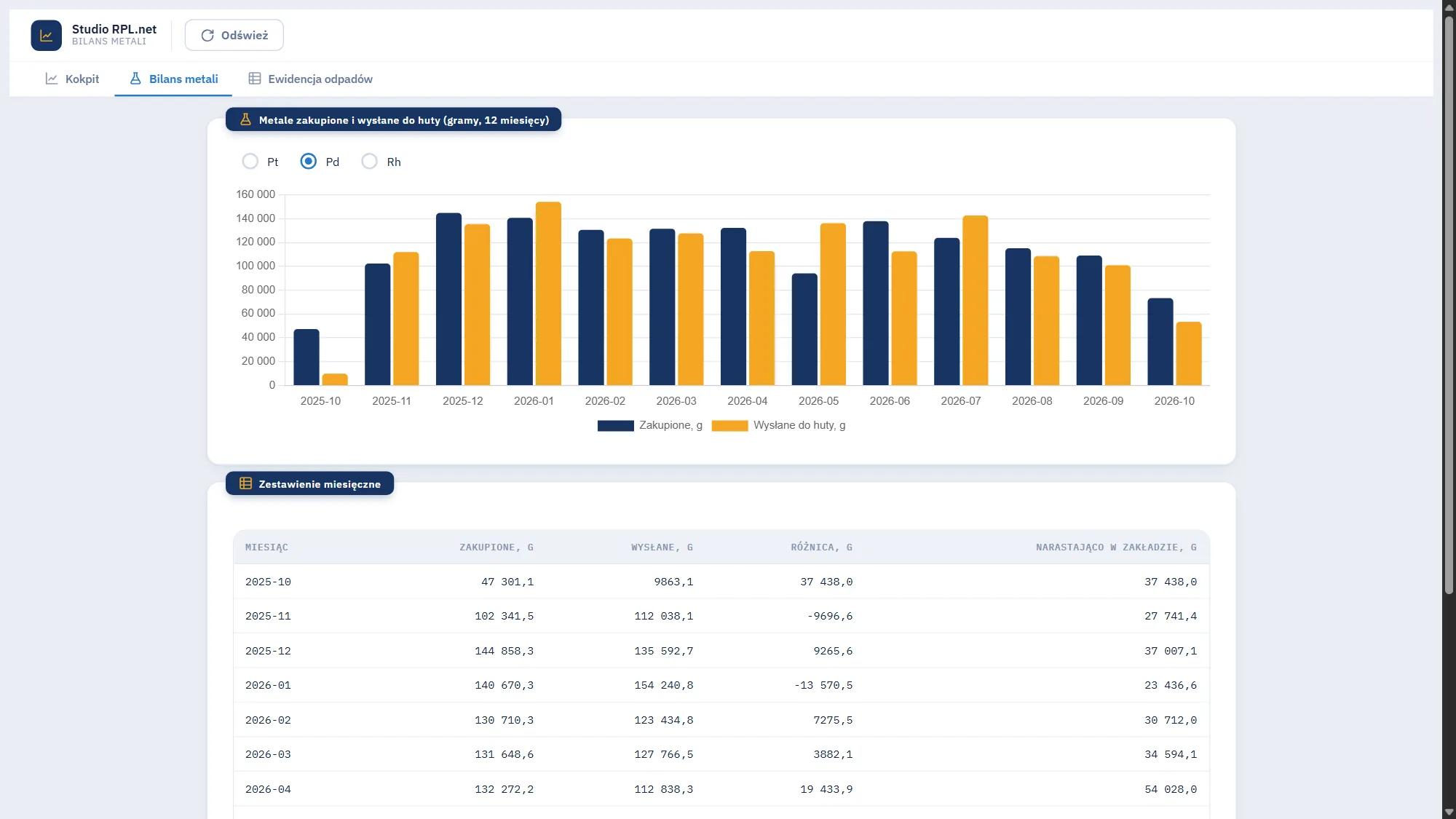Click the value 132 272,2 in the table
Viewport: 1456px width, 819px height.
coord(504,789)
